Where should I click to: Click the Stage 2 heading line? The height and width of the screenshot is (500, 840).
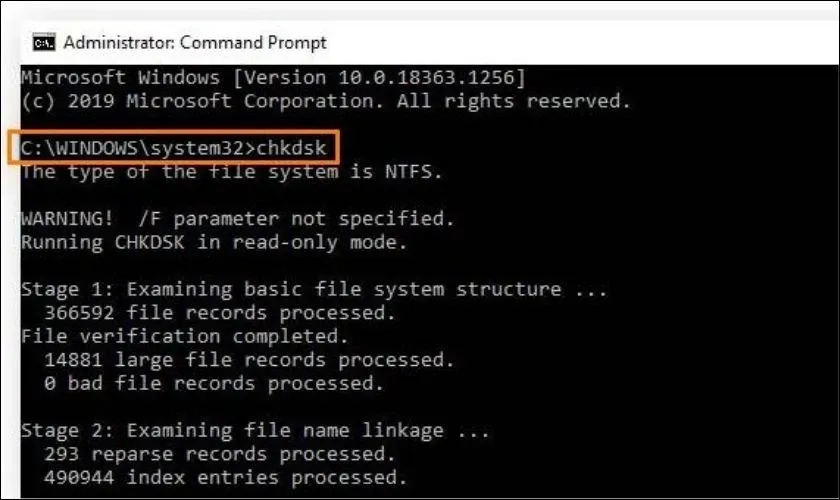pyautogui.click(x=256, y=431)
